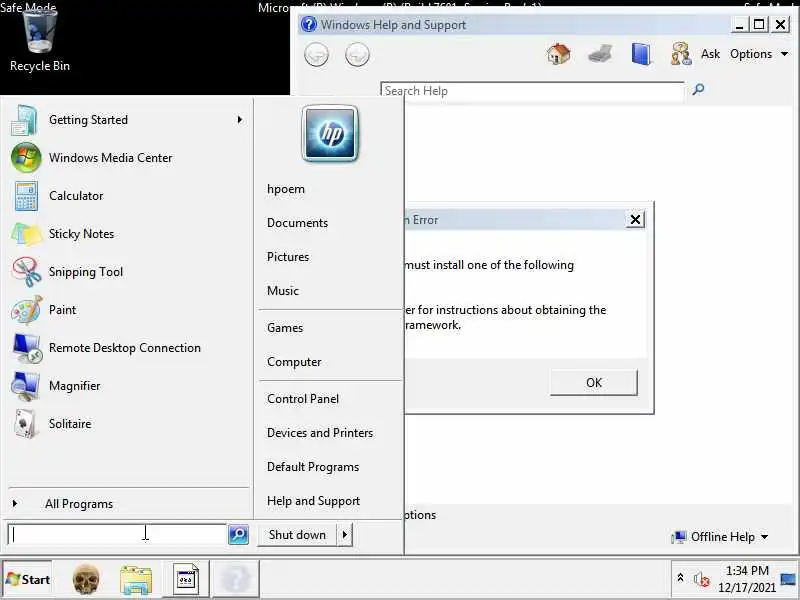Open Games from Start menu

[x=285, y=328]
